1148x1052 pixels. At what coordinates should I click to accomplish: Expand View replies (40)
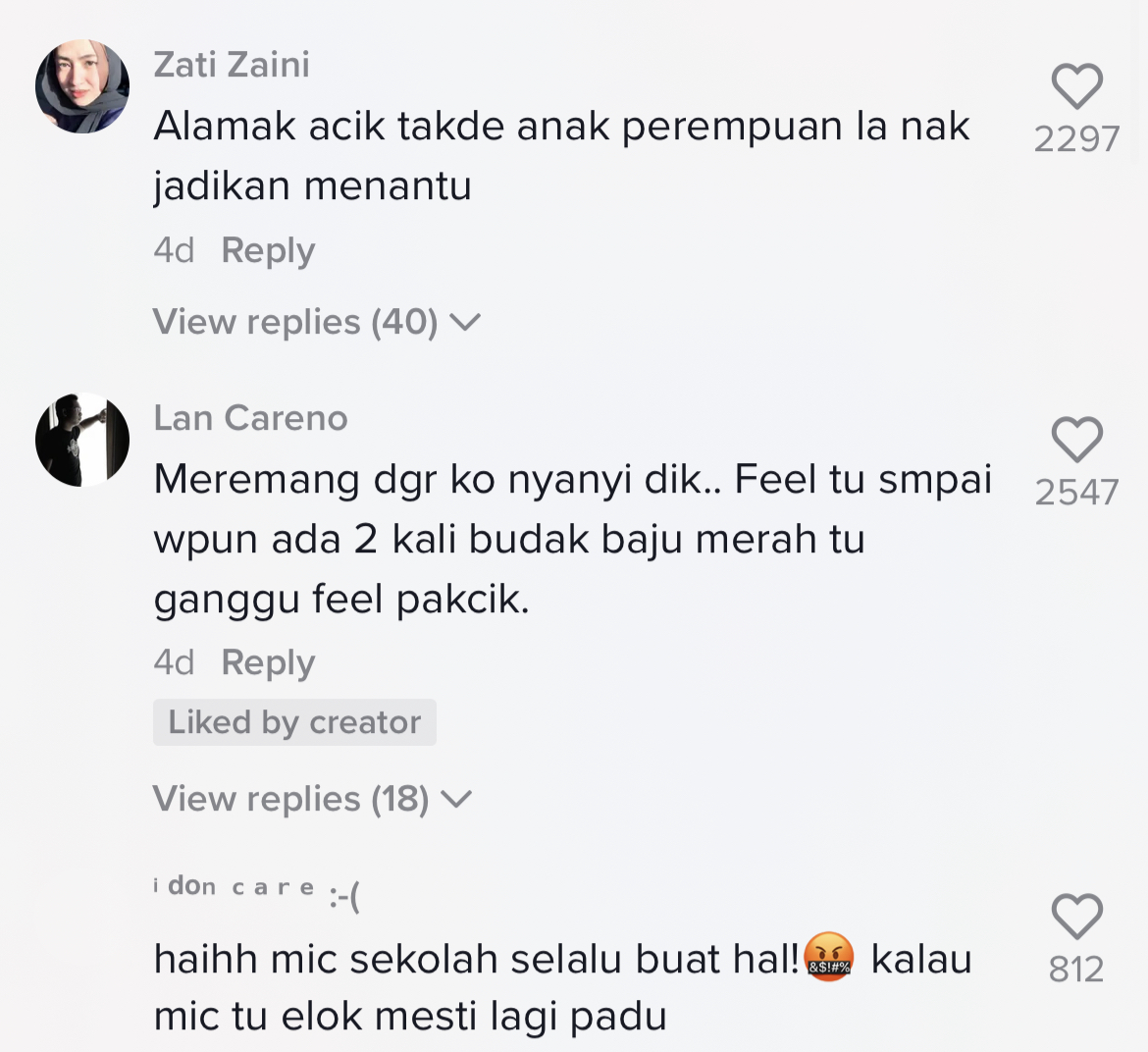295,322
